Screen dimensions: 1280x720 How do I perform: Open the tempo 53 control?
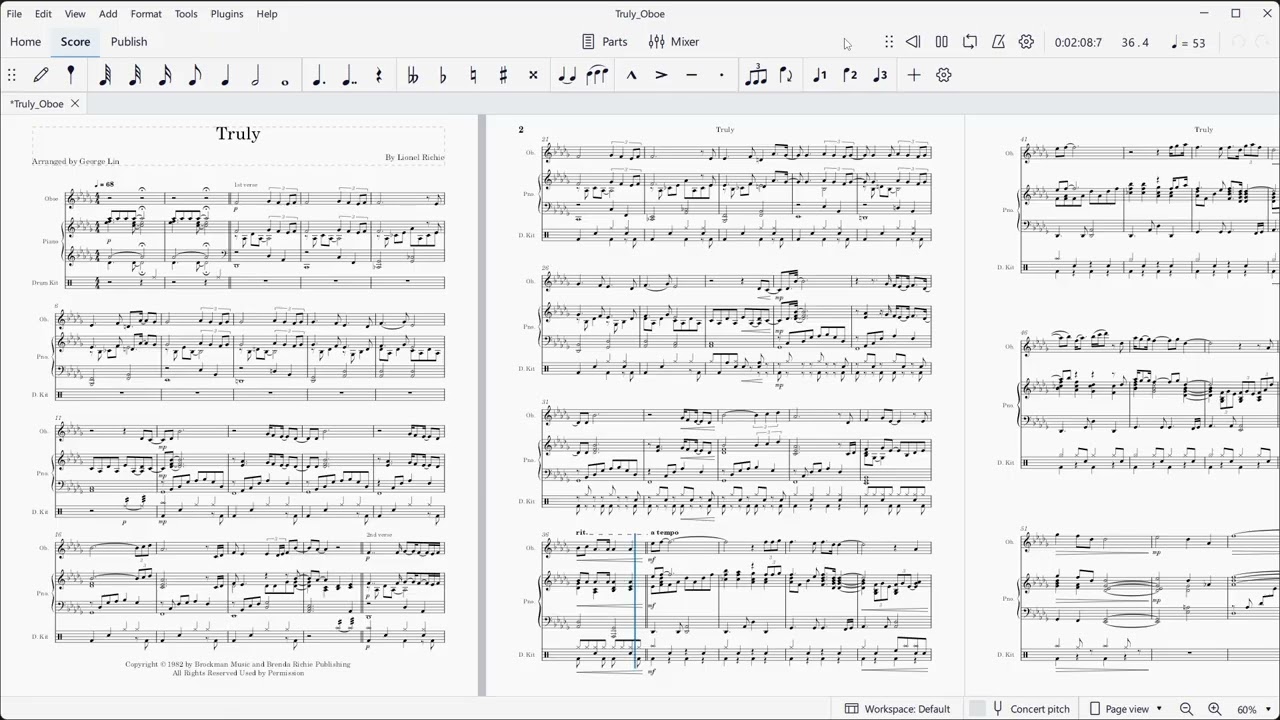[1188, 43]
